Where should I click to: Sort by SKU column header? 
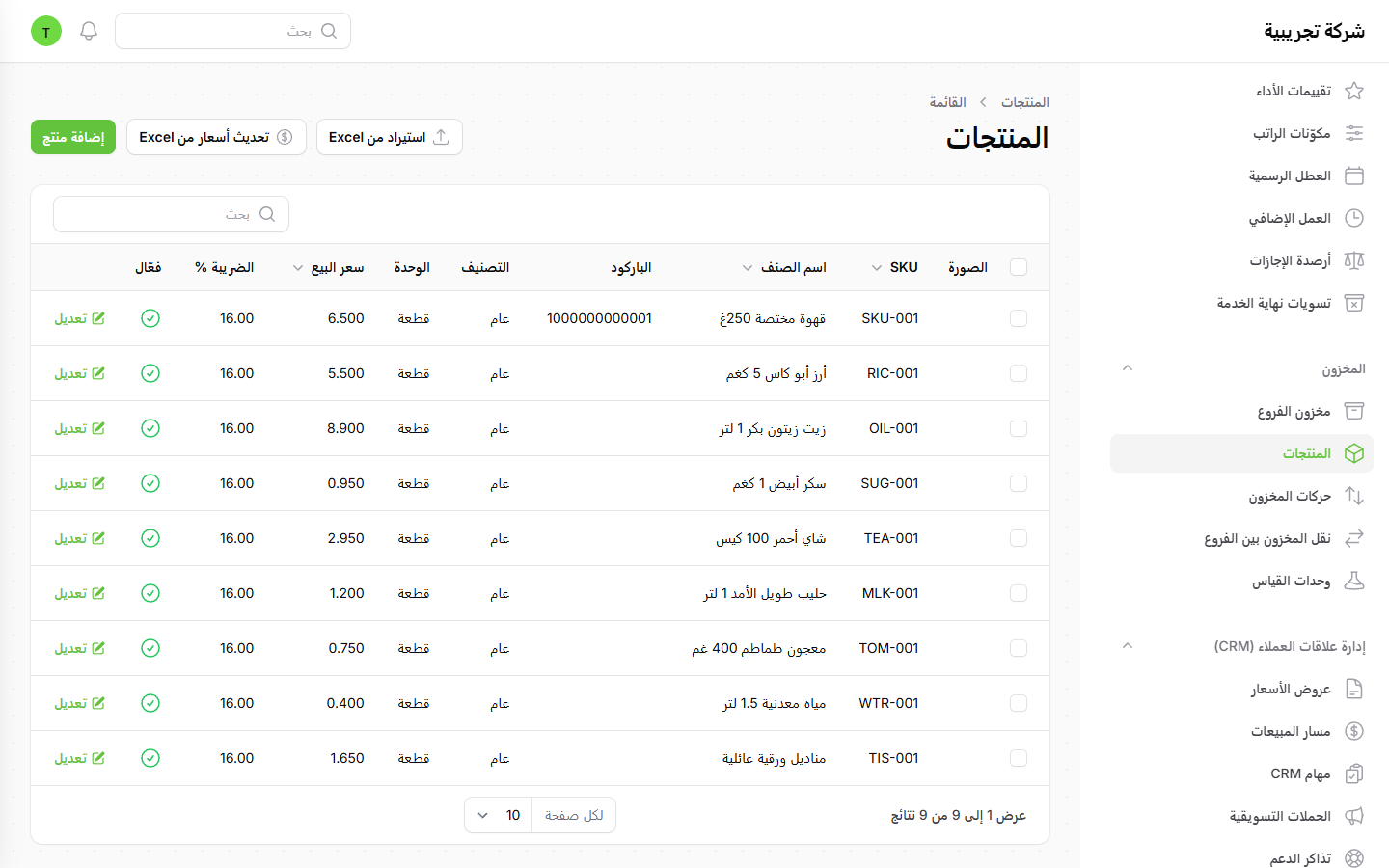coord(894,267)
